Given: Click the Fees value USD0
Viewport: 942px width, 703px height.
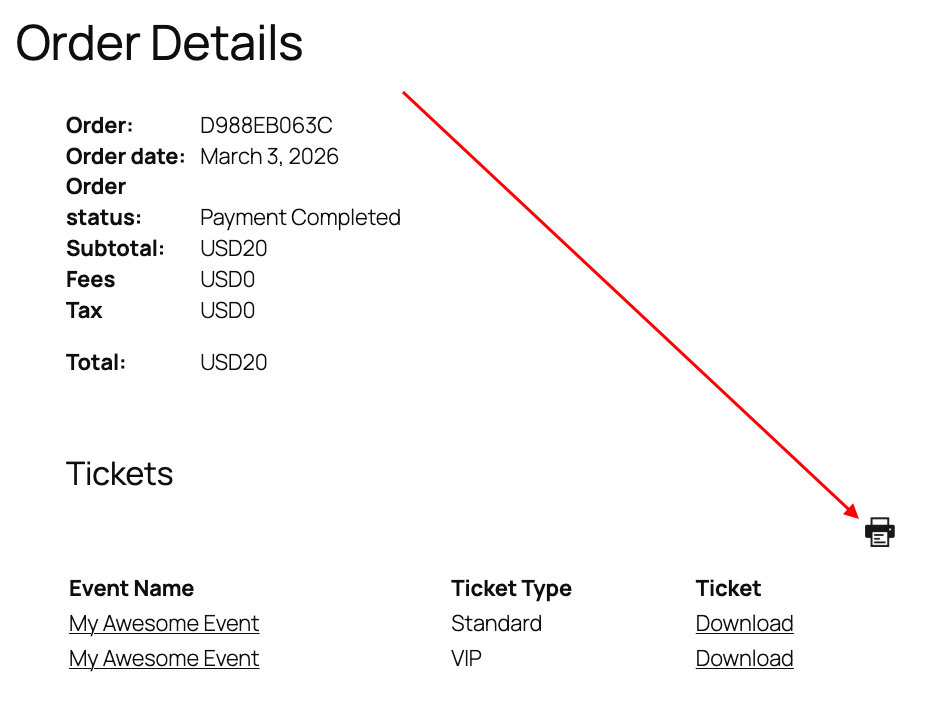Looking at the screenshot, I should point(227,280).
